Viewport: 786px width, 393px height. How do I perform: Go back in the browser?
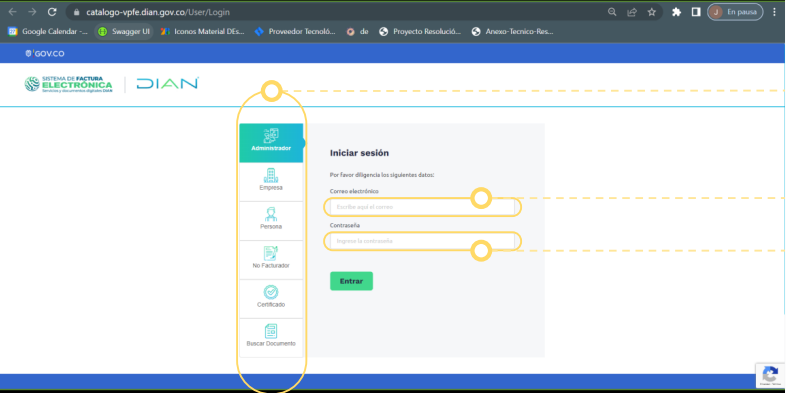pyautogui.click(x=13, y=12)
